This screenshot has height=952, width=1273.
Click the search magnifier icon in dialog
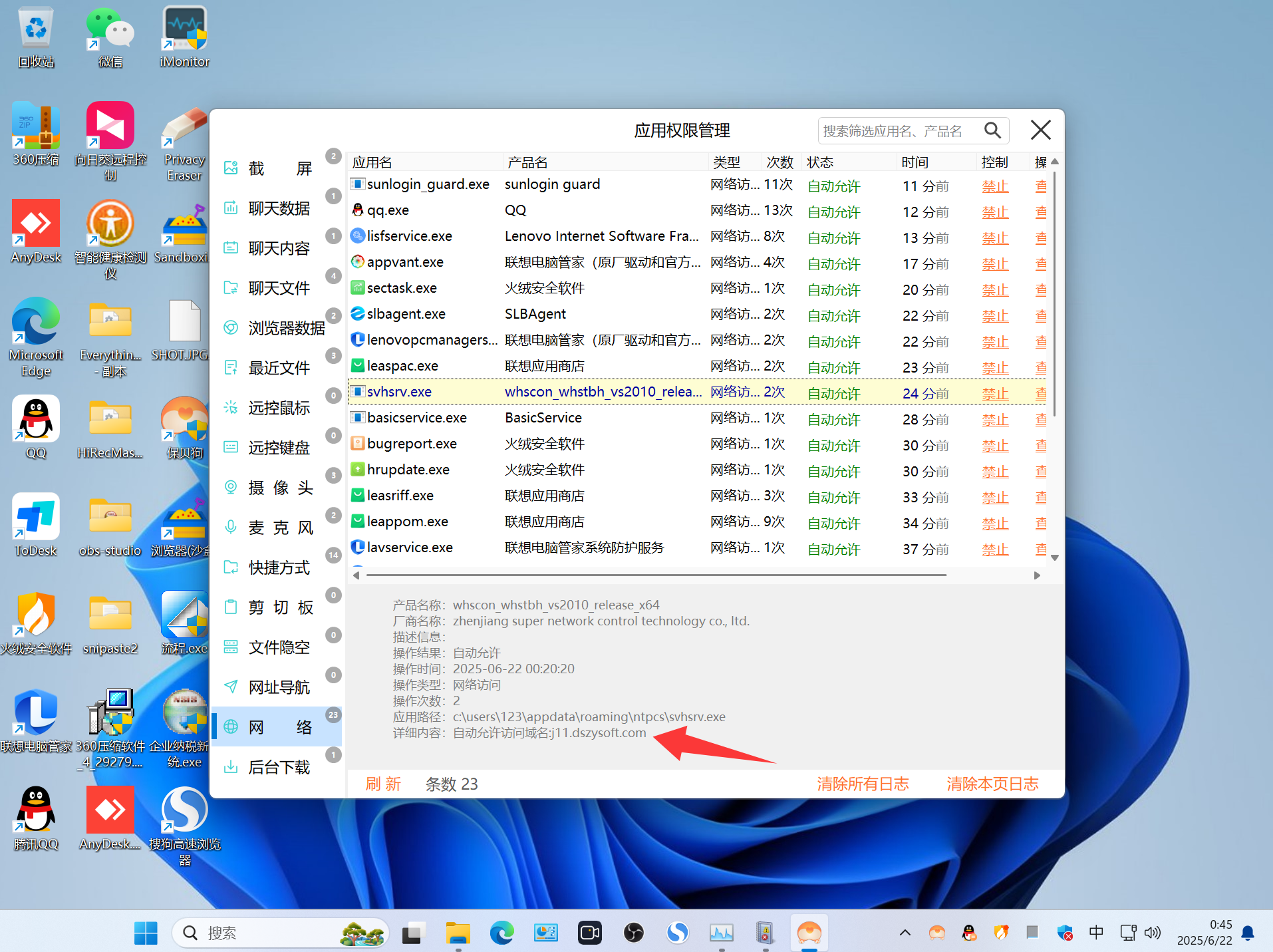pos(992,130)
